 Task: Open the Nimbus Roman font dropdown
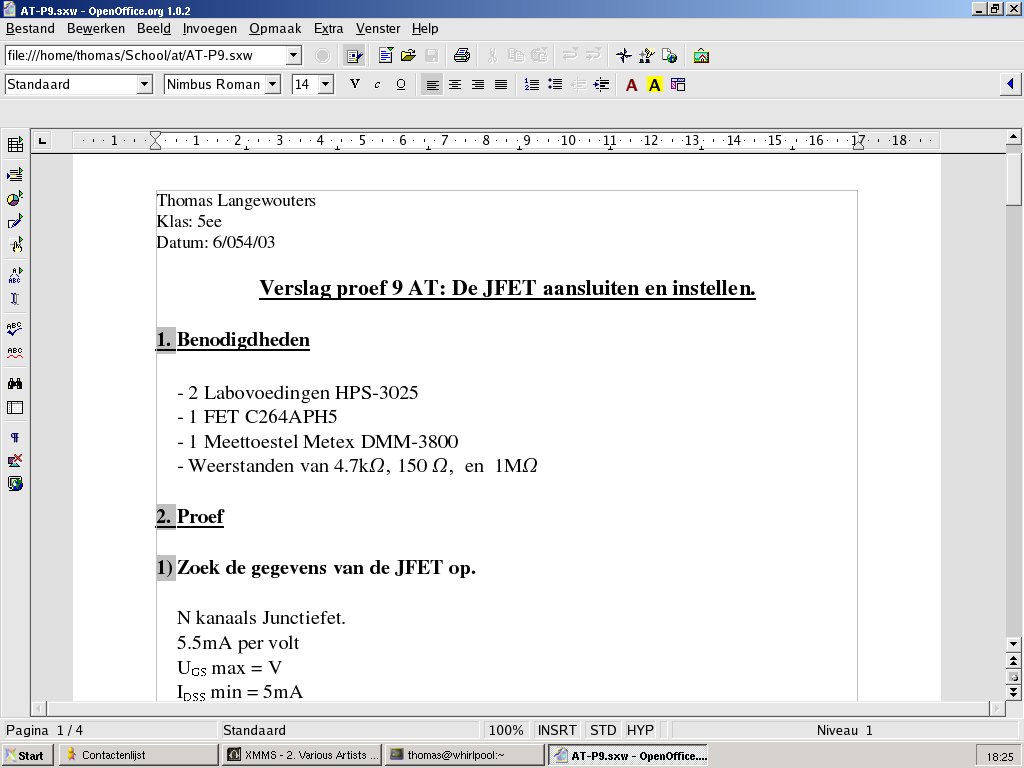tap(273, 84)
